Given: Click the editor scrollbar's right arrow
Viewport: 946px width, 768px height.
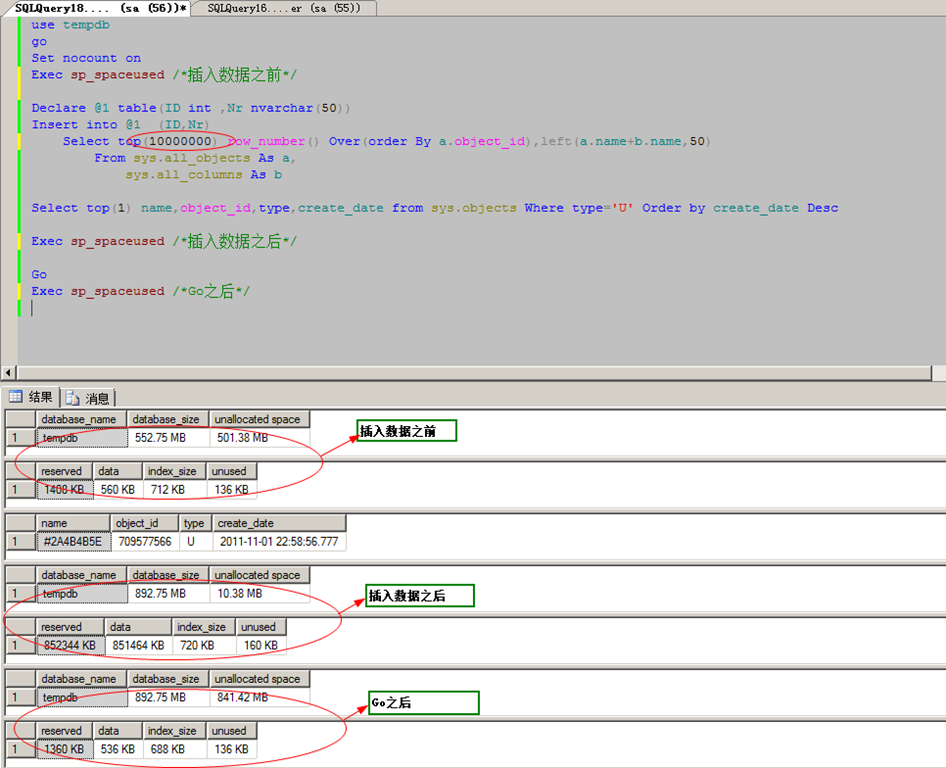Looking at the screenshot, I should coord(938,372).
